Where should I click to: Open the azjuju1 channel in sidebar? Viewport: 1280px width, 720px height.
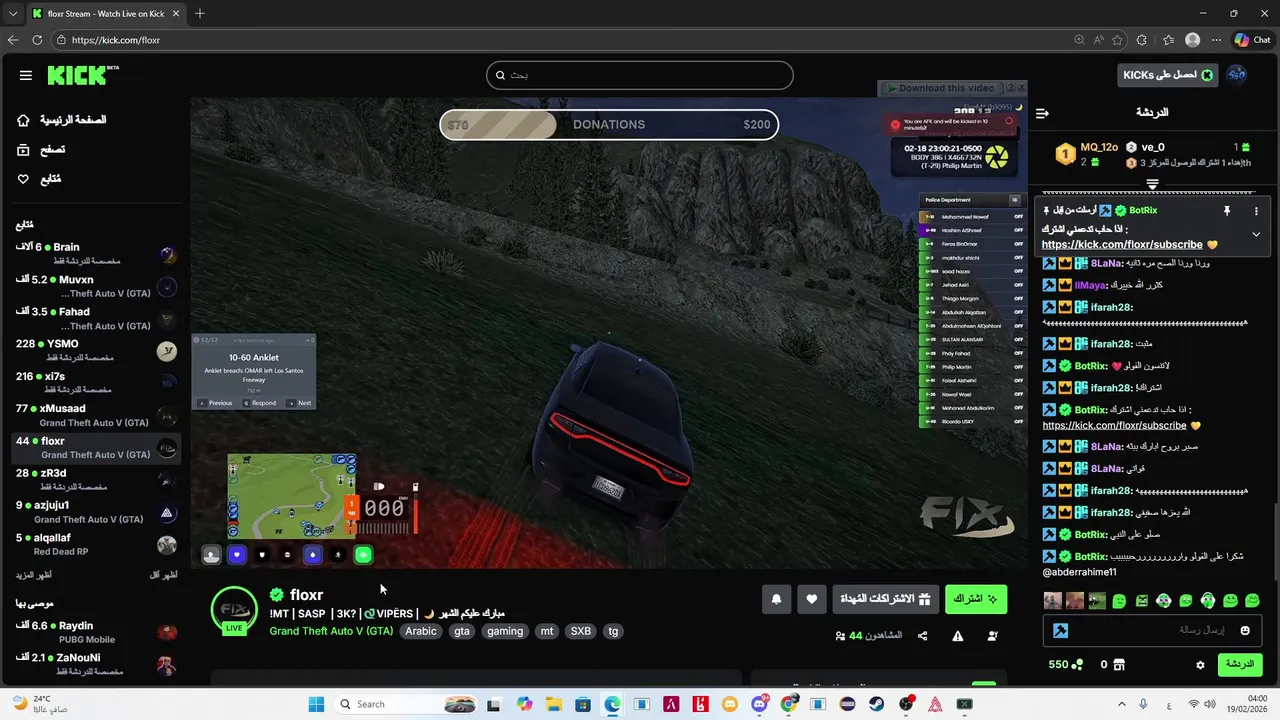coord(96,512)
